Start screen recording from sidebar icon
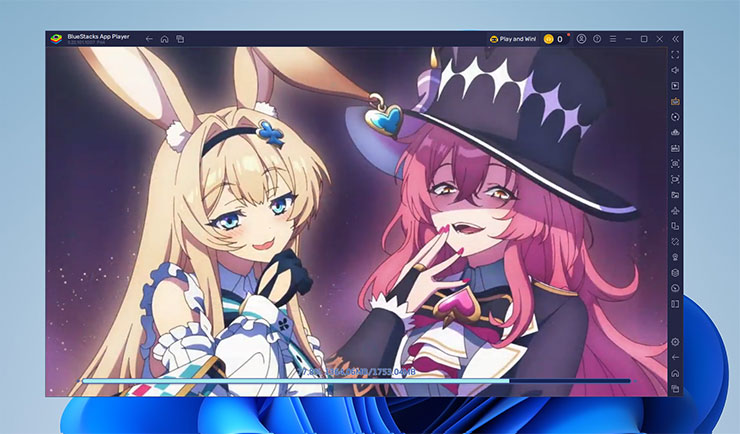Screen dimensions: 740x434 675,179
